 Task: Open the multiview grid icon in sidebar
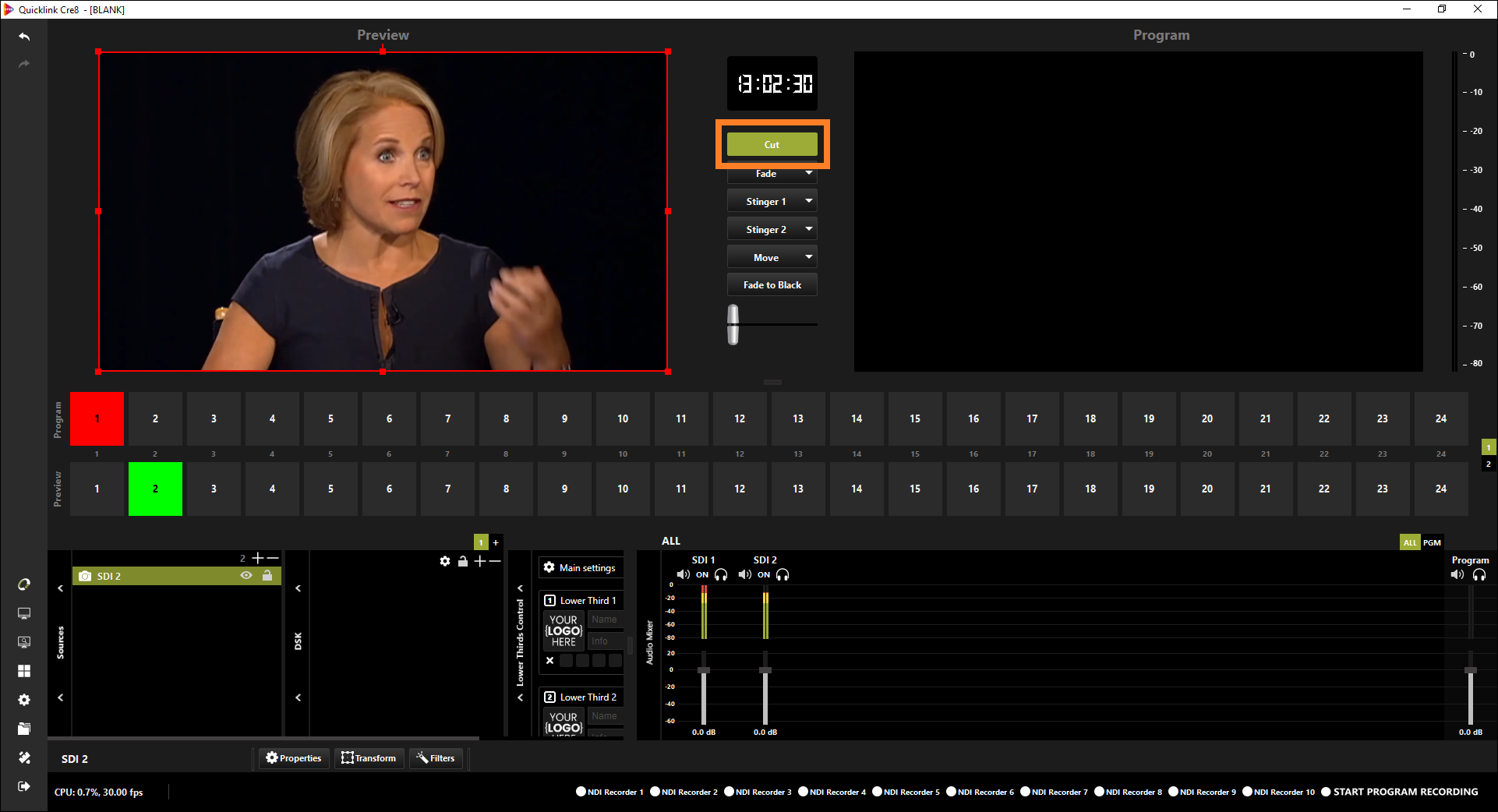[x=24, y=671]
